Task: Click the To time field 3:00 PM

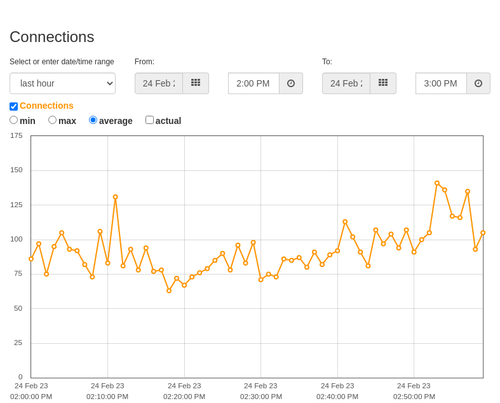Action: click(441, 83)
